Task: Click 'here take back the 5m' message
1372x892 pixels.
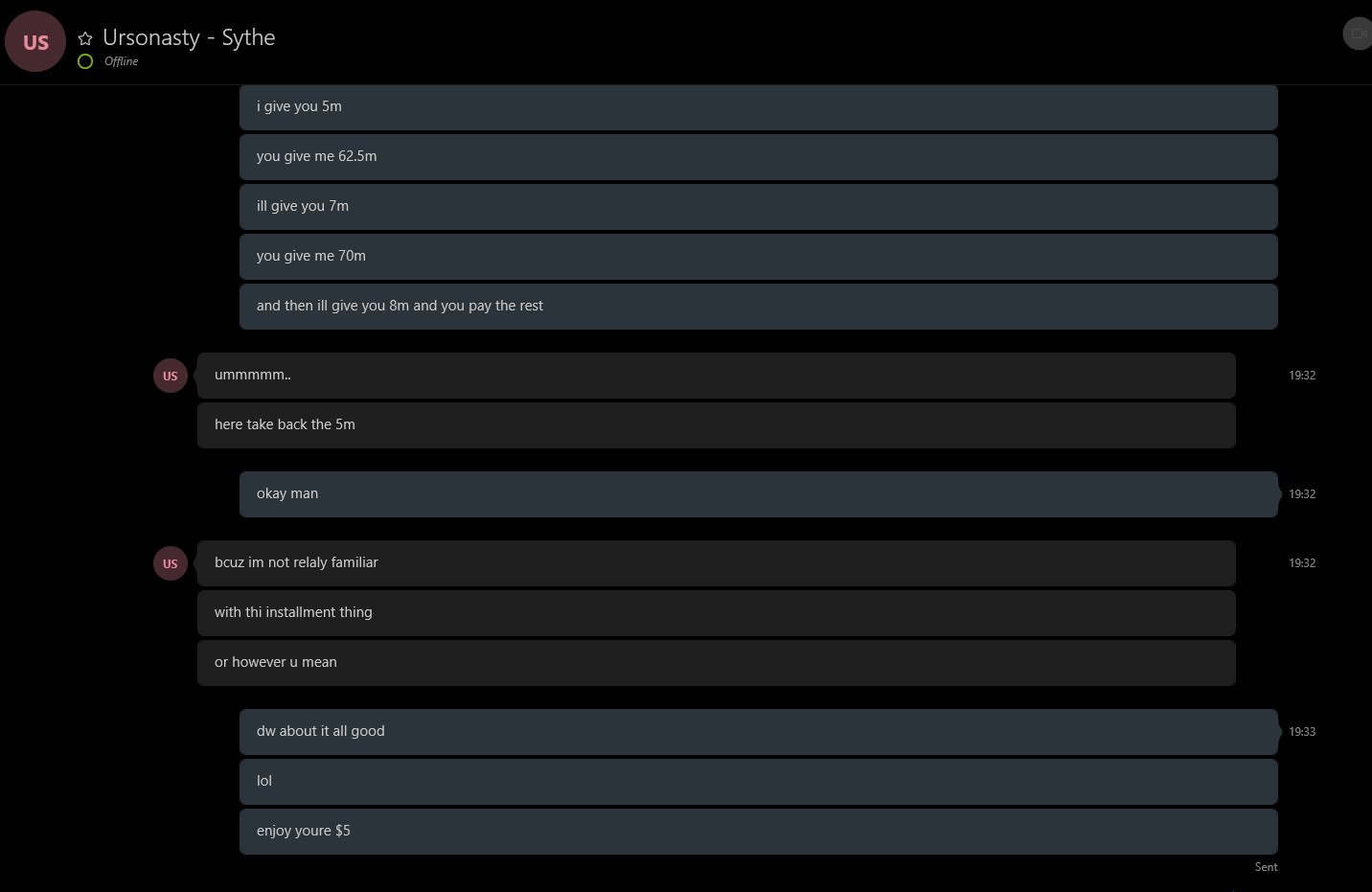Action: pyautogui.click(x=716, y=424)
